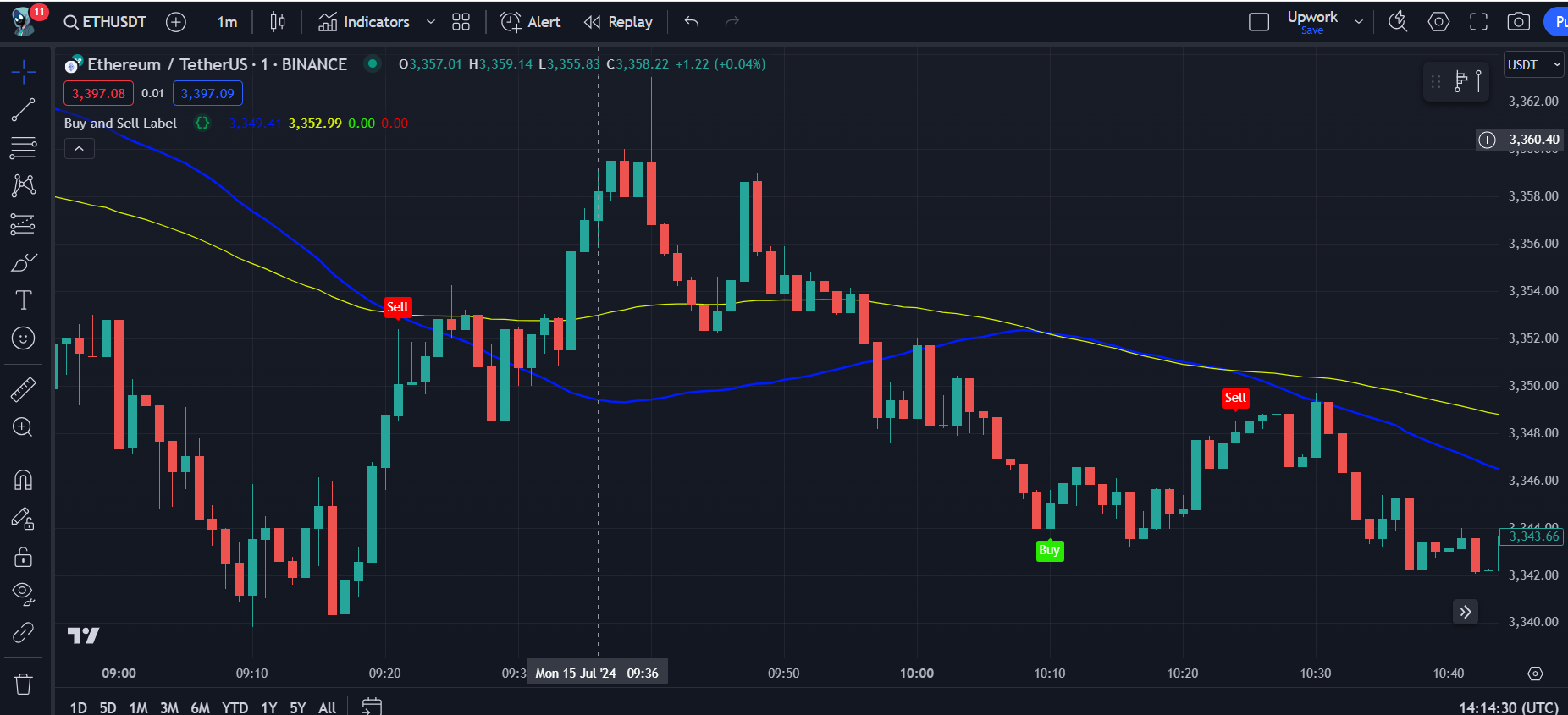This screenshot has height=715, width=1568.
Task: Open the USDT currency dropdown
Action: pyautogui.click(x=1533, y=65)
